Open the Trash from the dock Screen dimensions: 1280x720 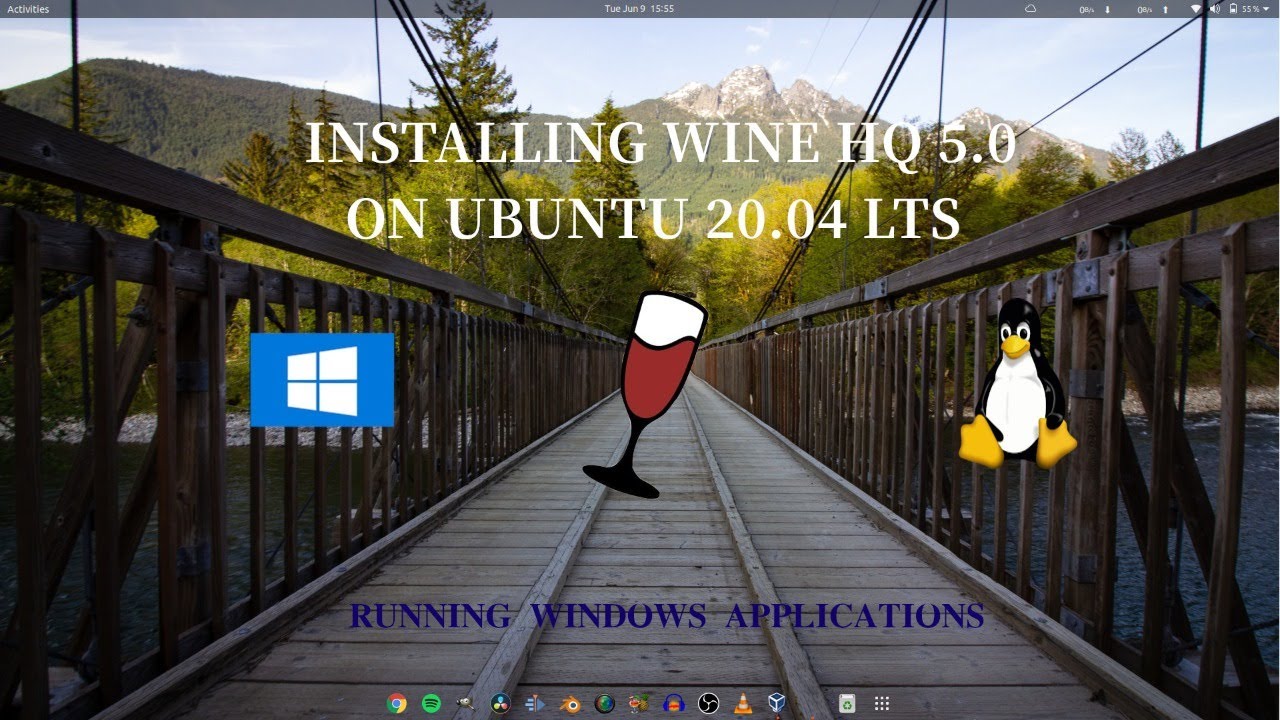(x=847, y=703)
